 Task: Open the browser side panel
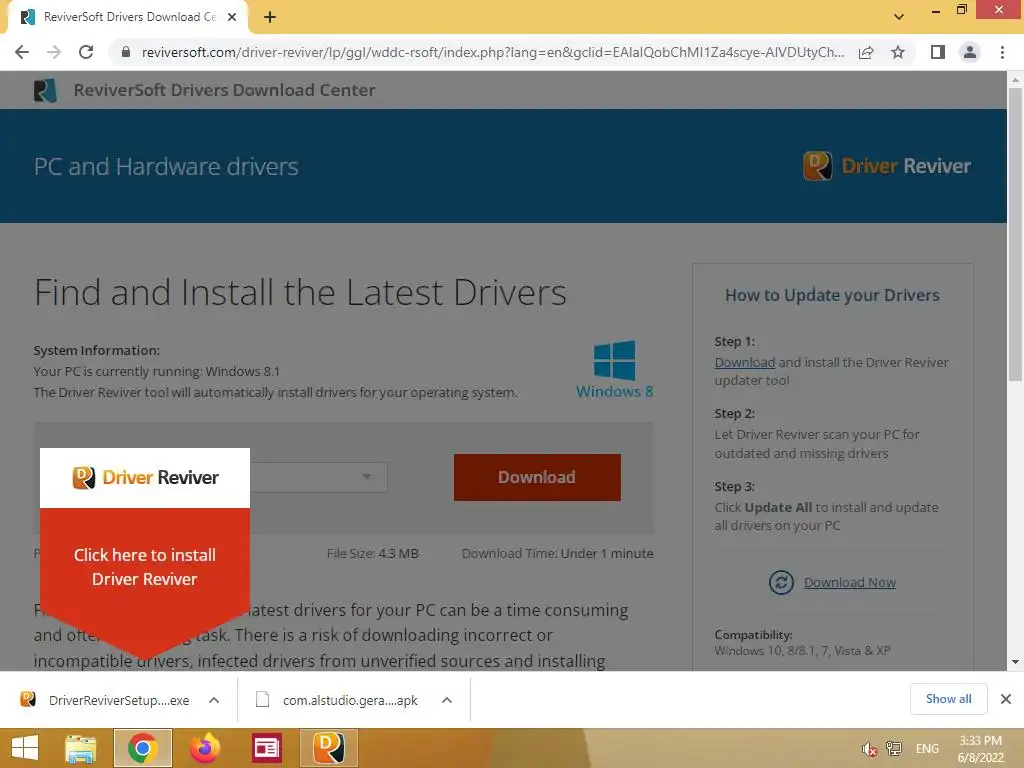click(x=938, y=52)
